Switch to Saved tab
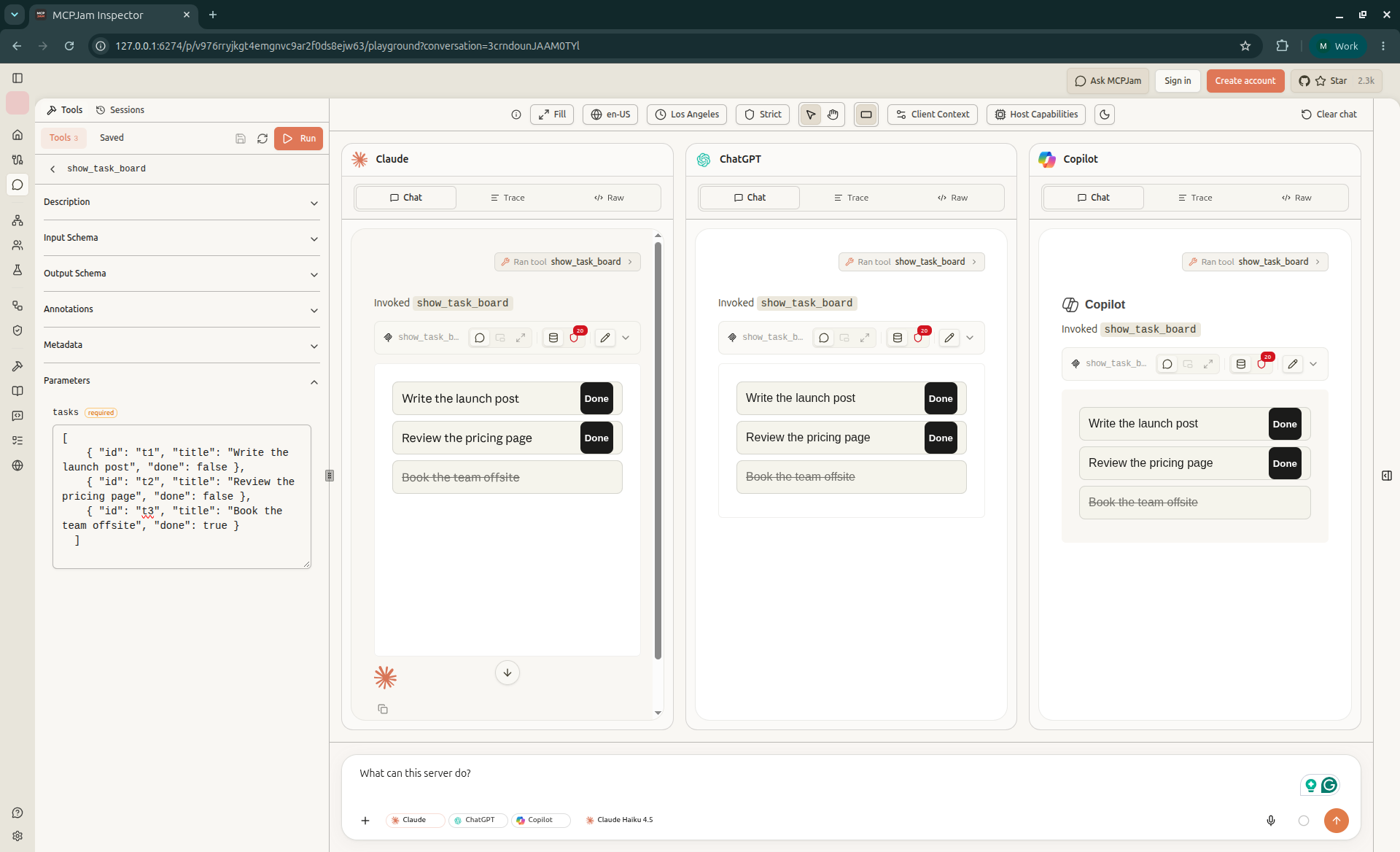The width and height of the screenshot is (1400, 852). [112, 138]
